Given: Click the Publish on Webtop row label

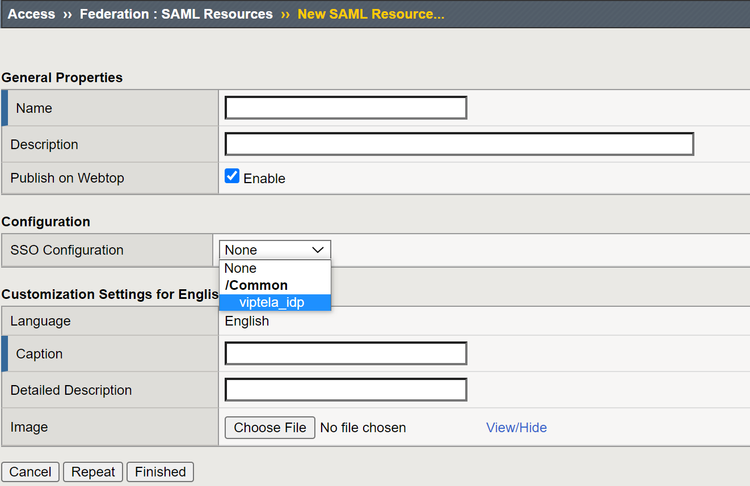Looking at the screenshot, I should [x=67, y=178].
